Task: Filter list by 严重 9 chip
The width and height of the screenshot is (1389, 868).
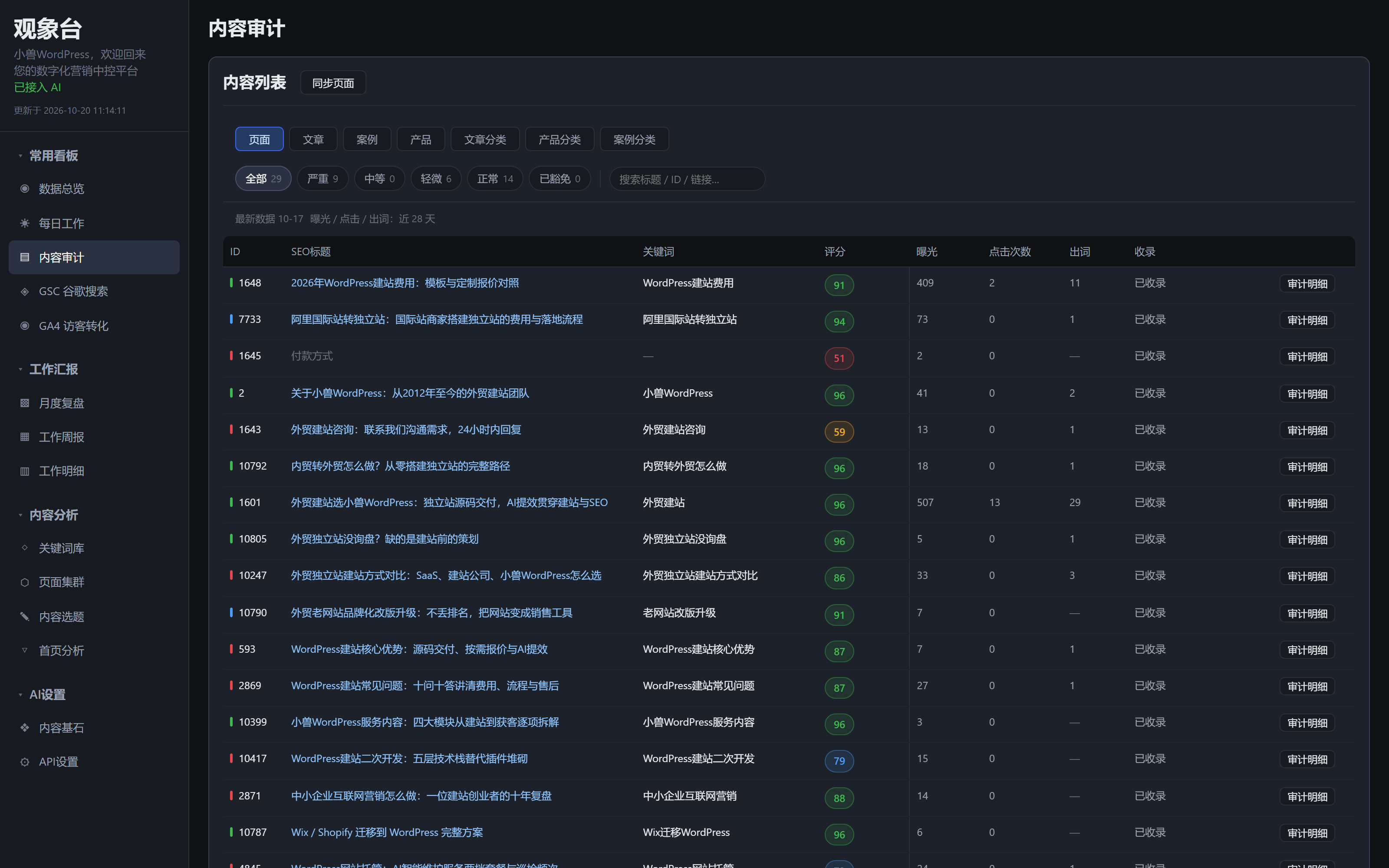Action: 323,179
